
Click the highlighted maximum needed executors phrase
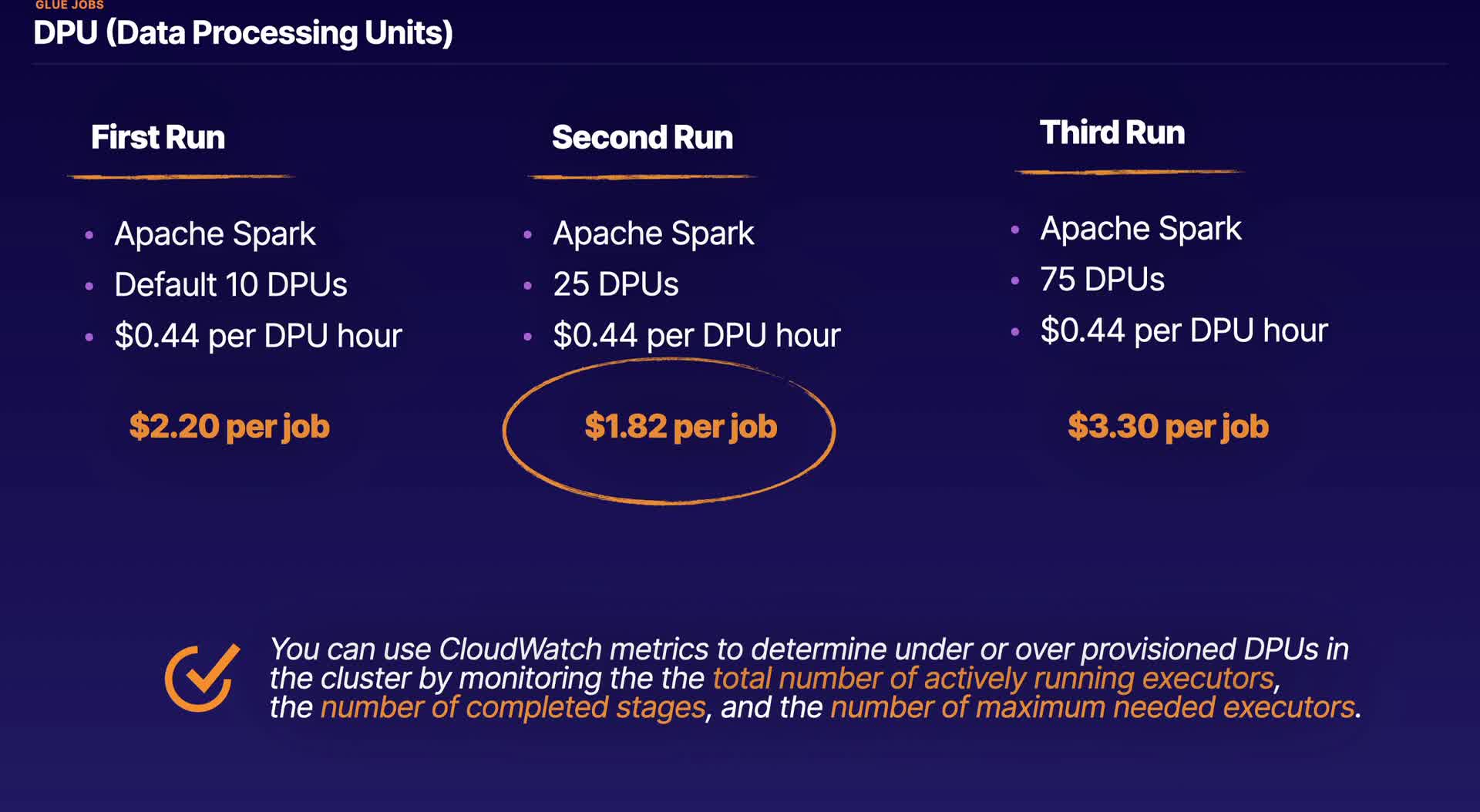tap(1092, 707)
